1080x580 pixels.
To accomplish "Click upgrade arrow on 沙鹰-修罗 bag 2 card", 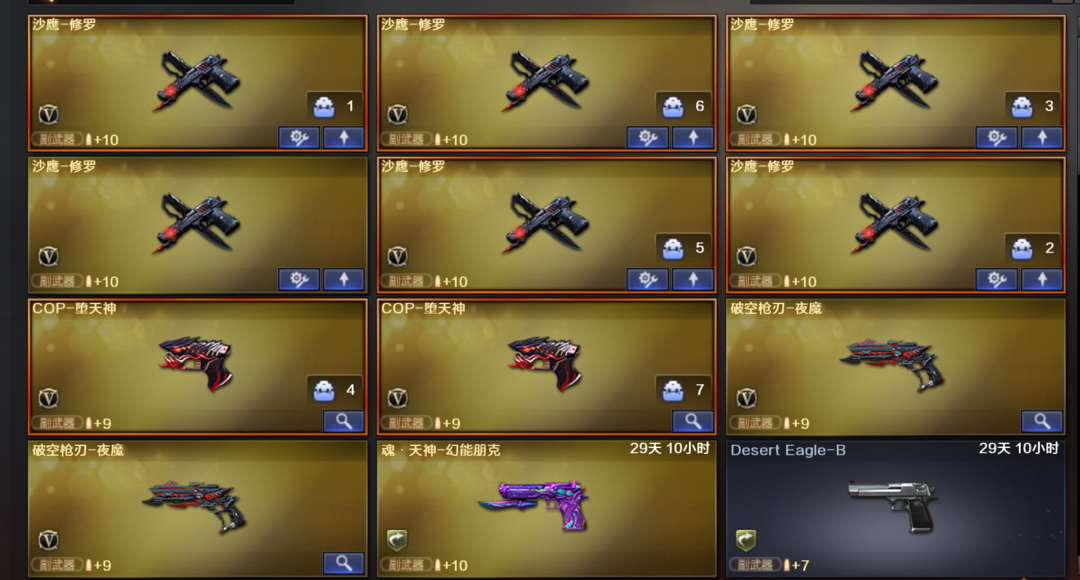I will point(1042,279).
